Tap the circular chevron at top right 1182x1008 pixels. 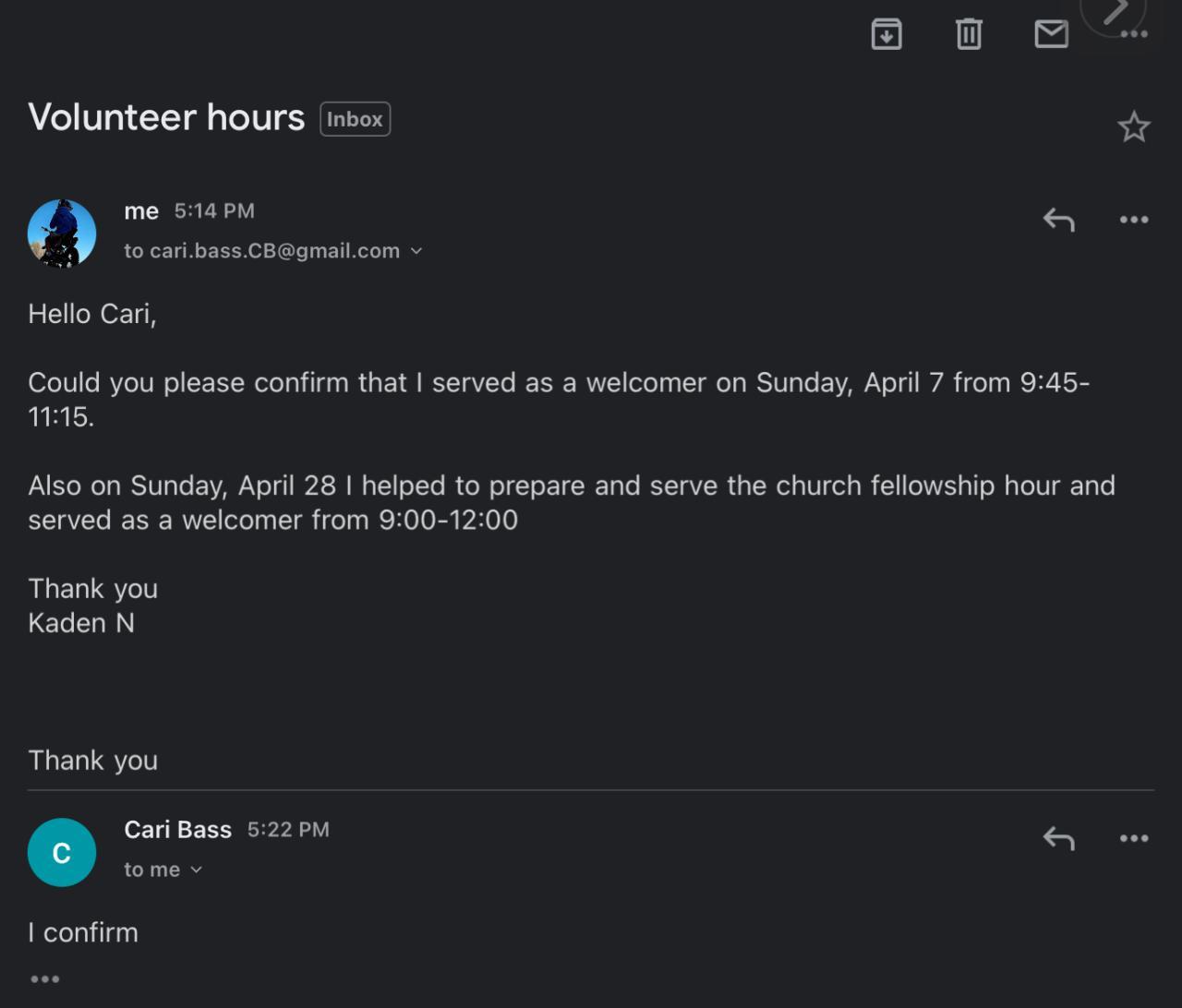tap(1115, 11)
